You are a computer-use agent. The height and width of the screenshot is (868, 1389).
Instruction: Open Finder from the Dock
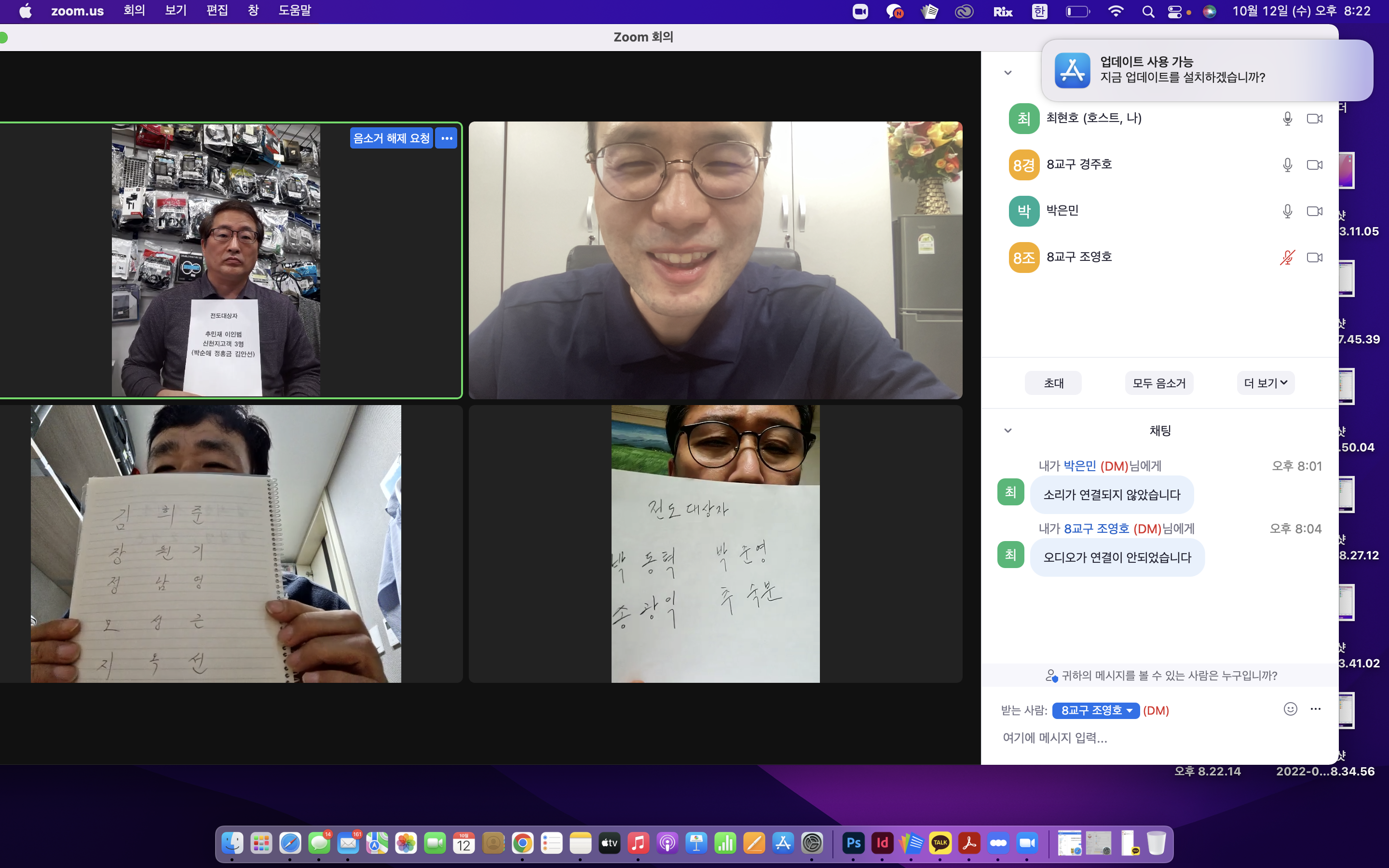tap(232, 843)
